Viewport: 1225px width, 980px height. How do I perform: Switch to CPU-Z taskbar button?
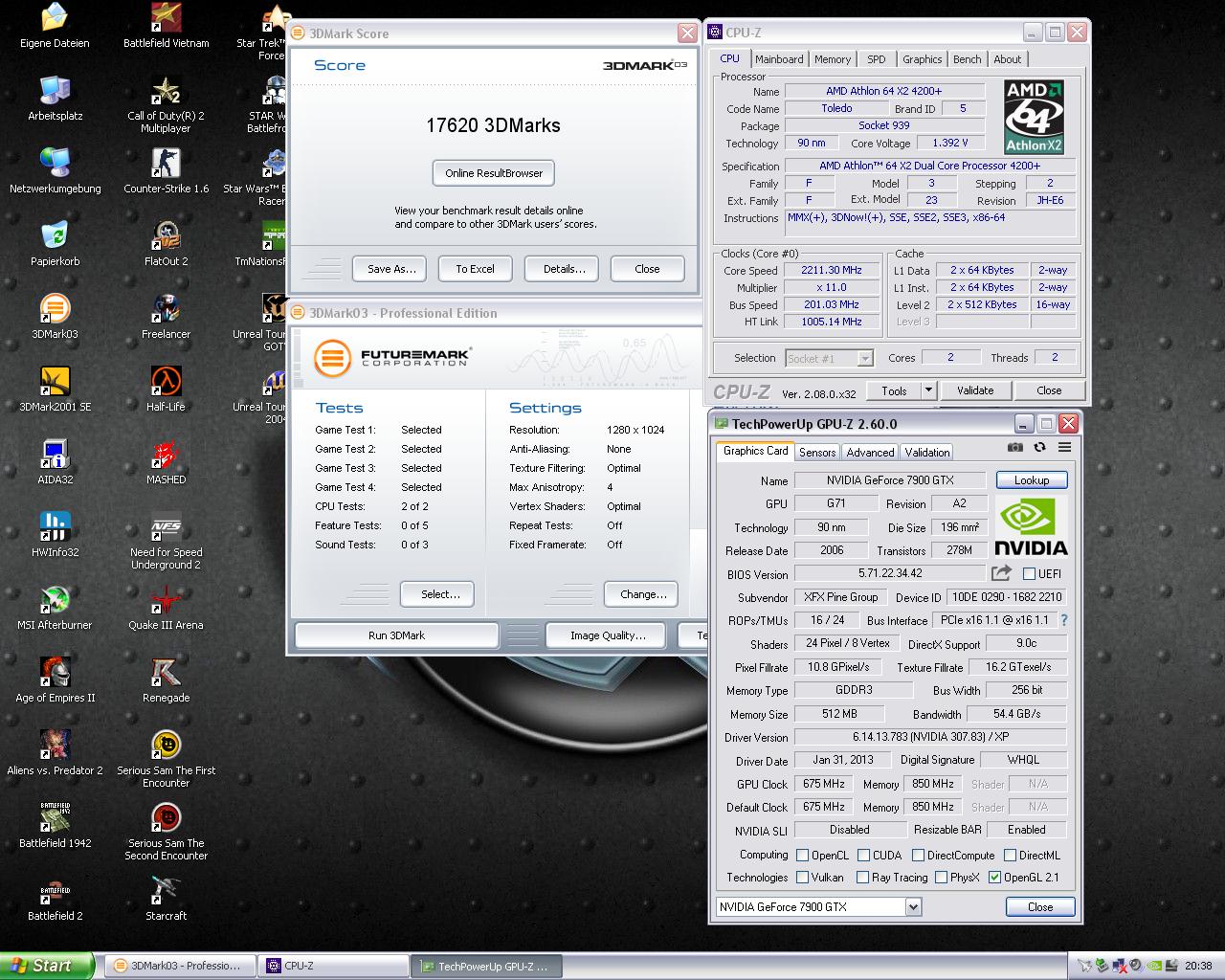(x=334, y=966)
